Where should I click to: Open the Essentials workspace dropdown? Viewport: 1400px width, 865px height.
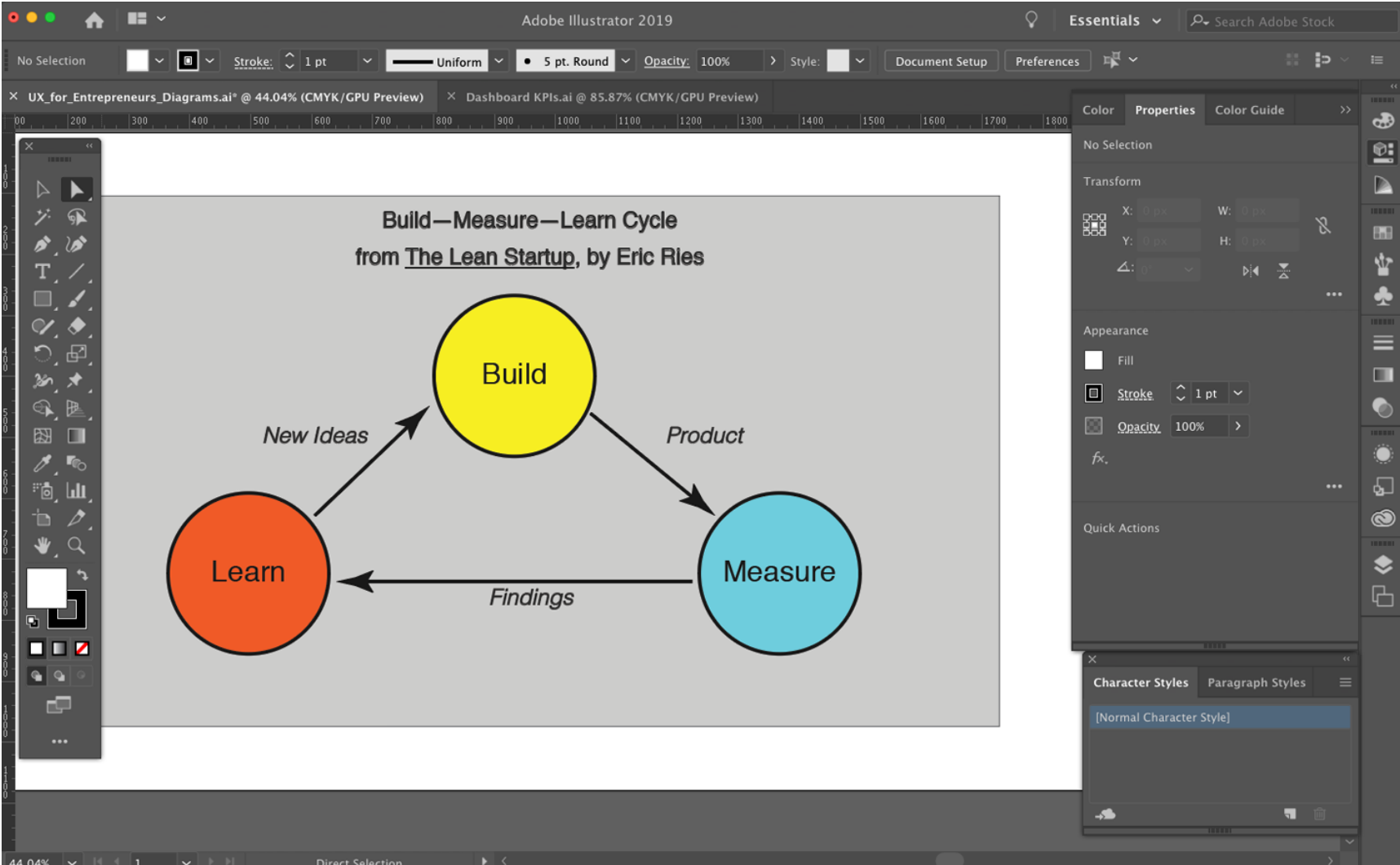coord(1115,20)
